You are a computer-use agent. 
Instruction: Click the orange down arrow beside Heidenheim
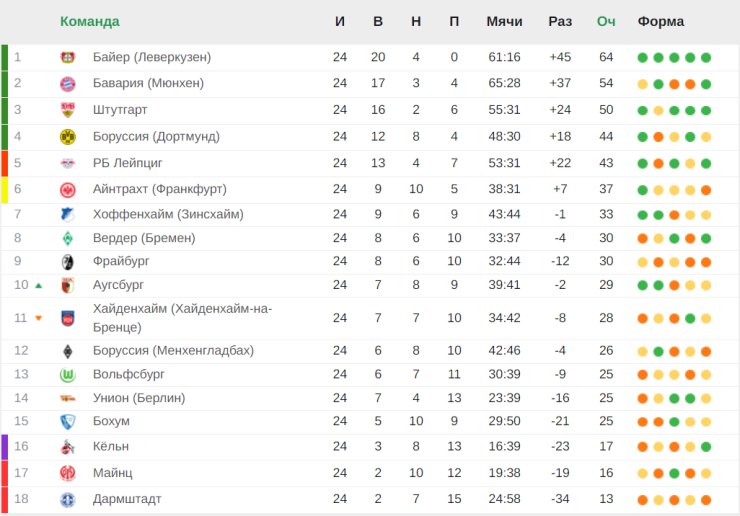click(x=39, y=318)
